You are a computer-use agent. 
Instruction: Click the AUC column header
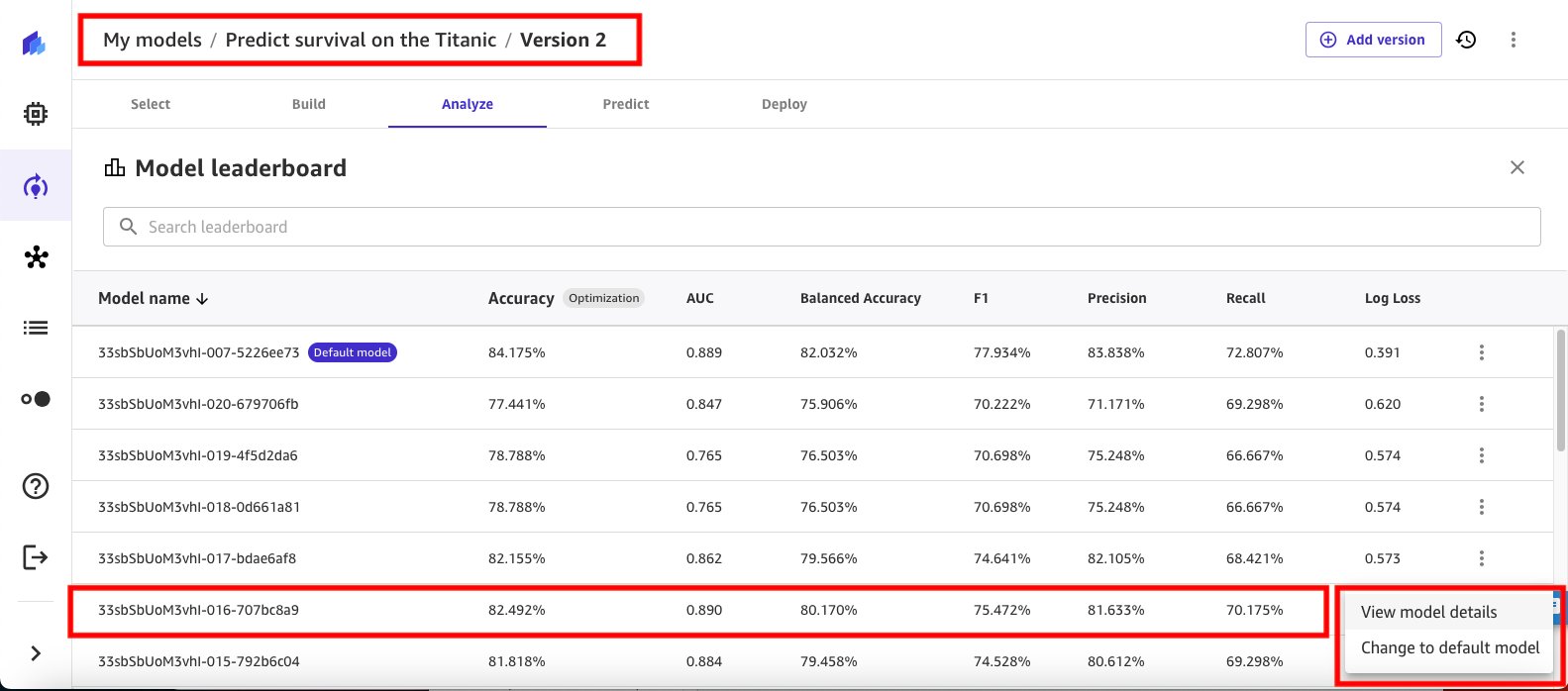pyautogui.click(x=700, y=298)
